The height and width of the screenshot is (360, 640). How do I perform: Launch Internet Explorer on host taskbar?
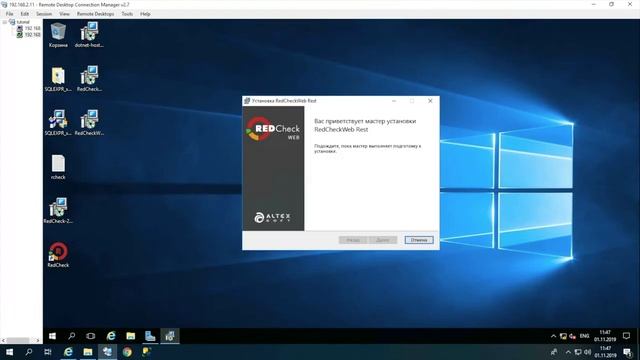tap(68, 352)
